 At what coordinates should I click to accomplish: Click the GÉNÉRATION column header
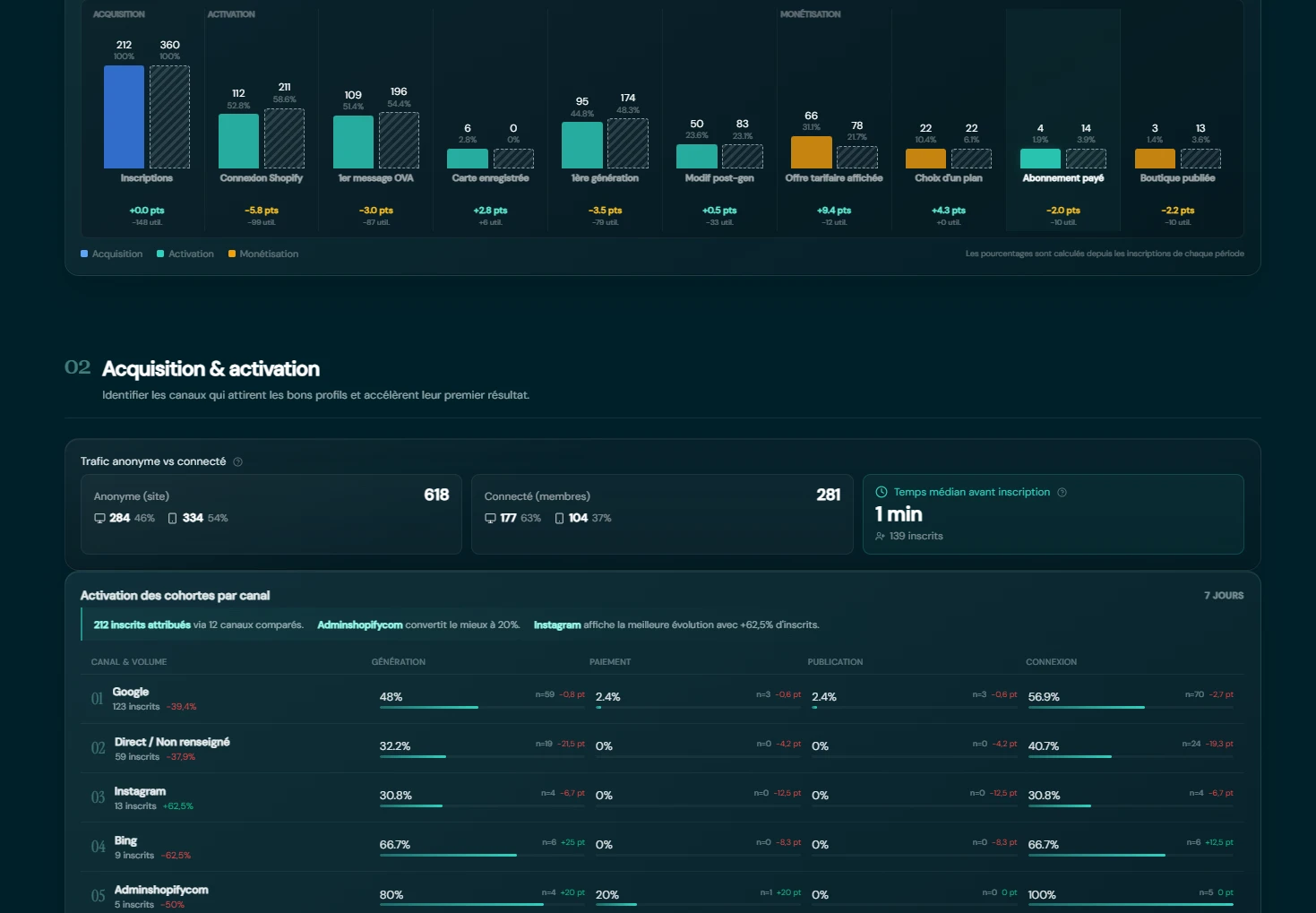click(x=399, y=662)
